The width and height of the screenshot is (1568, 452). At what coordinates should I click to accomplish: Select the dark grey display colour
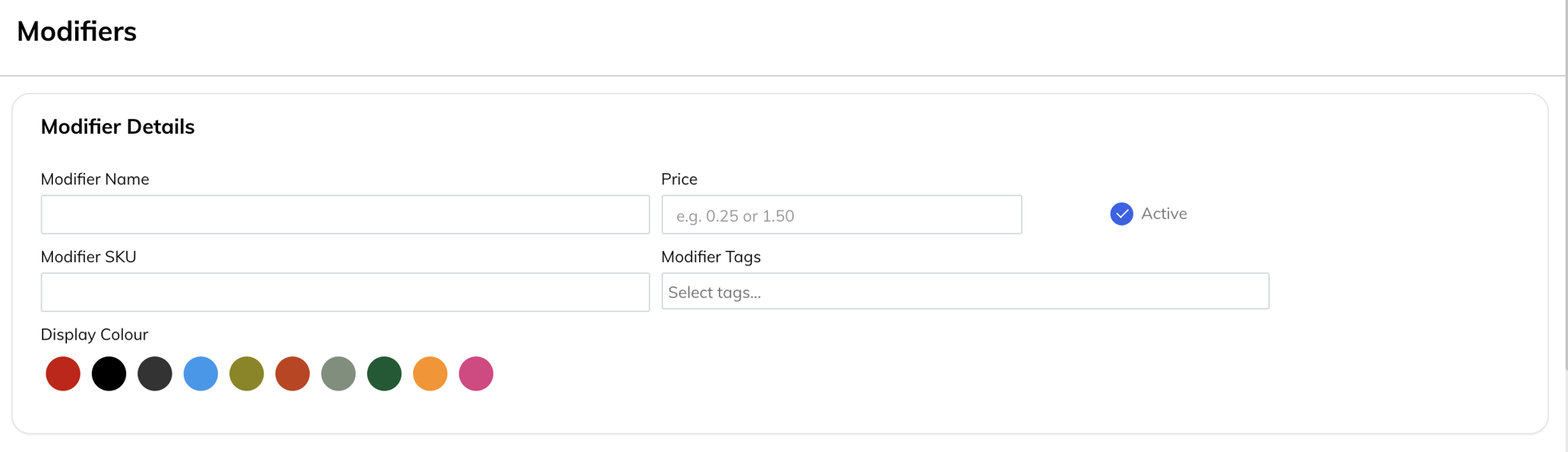155,374
